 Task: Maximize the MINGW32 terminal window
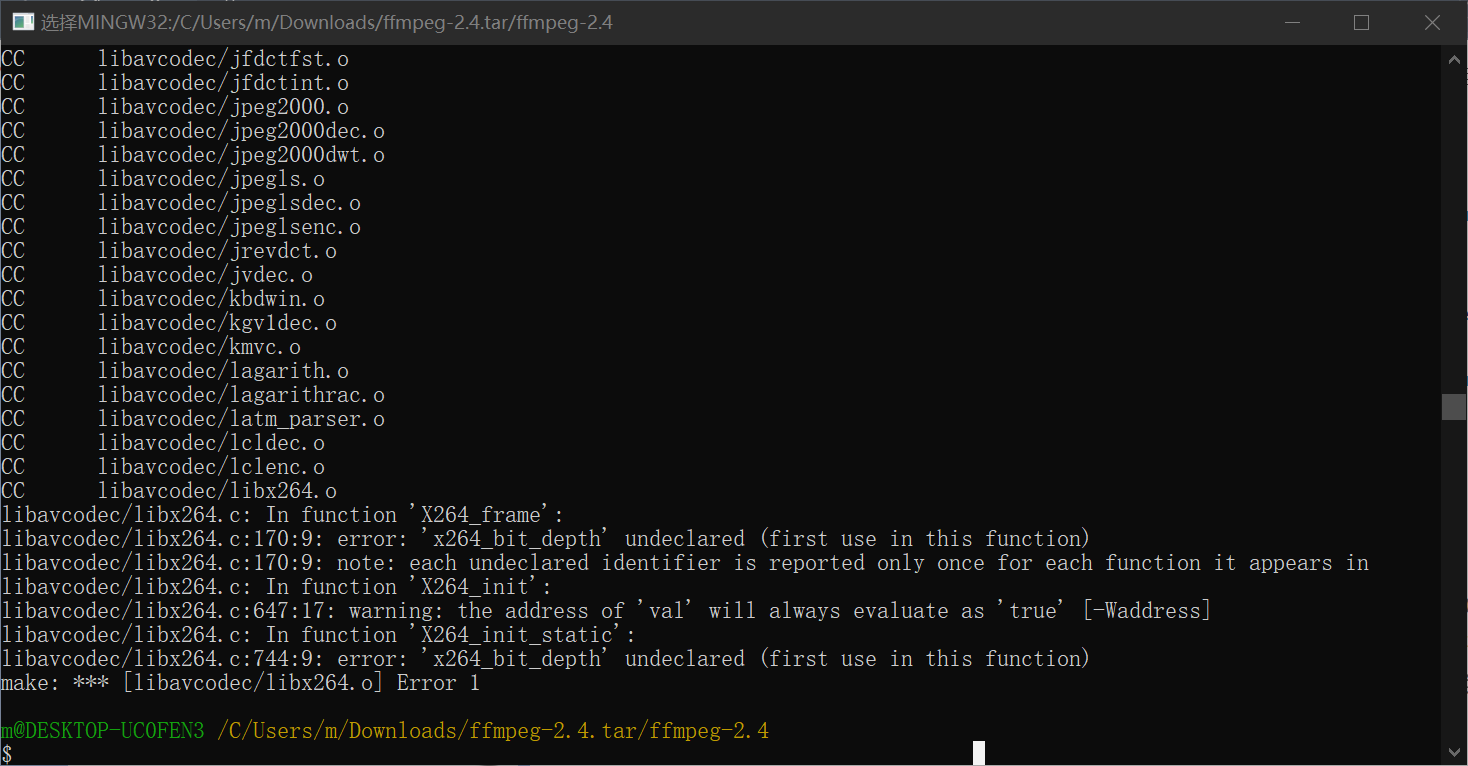[1361, 22]
